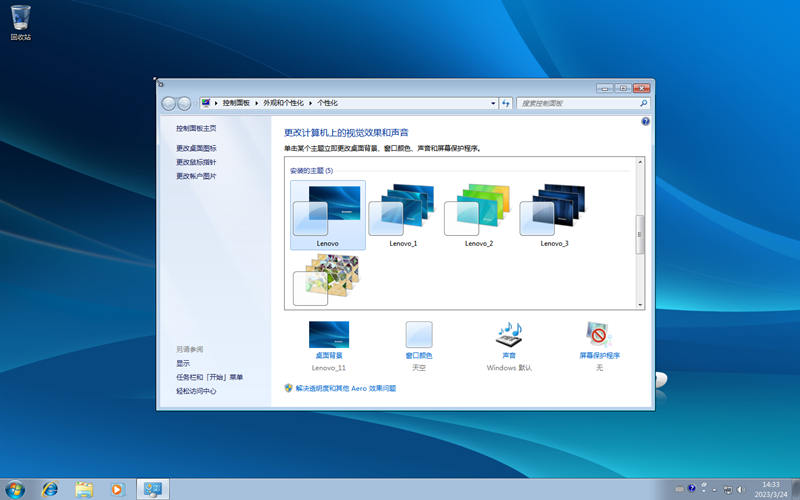Select the Lenovo_2 theme
Viewport: 800px width, 500px height.
pyautogui.click(x=479, y=215)
